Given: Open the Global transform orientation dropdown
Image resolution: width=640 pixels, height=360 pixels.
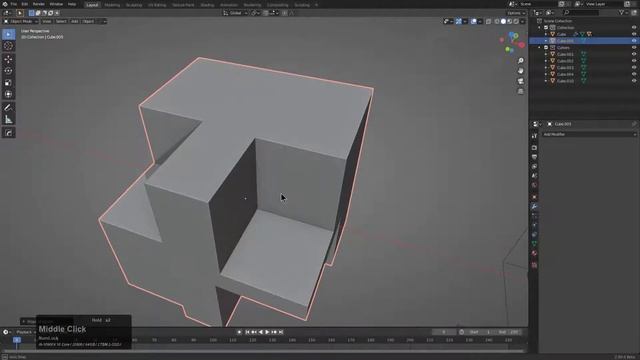Looking at the screenshot, I should pyautogui.click(x=236, y=13).
